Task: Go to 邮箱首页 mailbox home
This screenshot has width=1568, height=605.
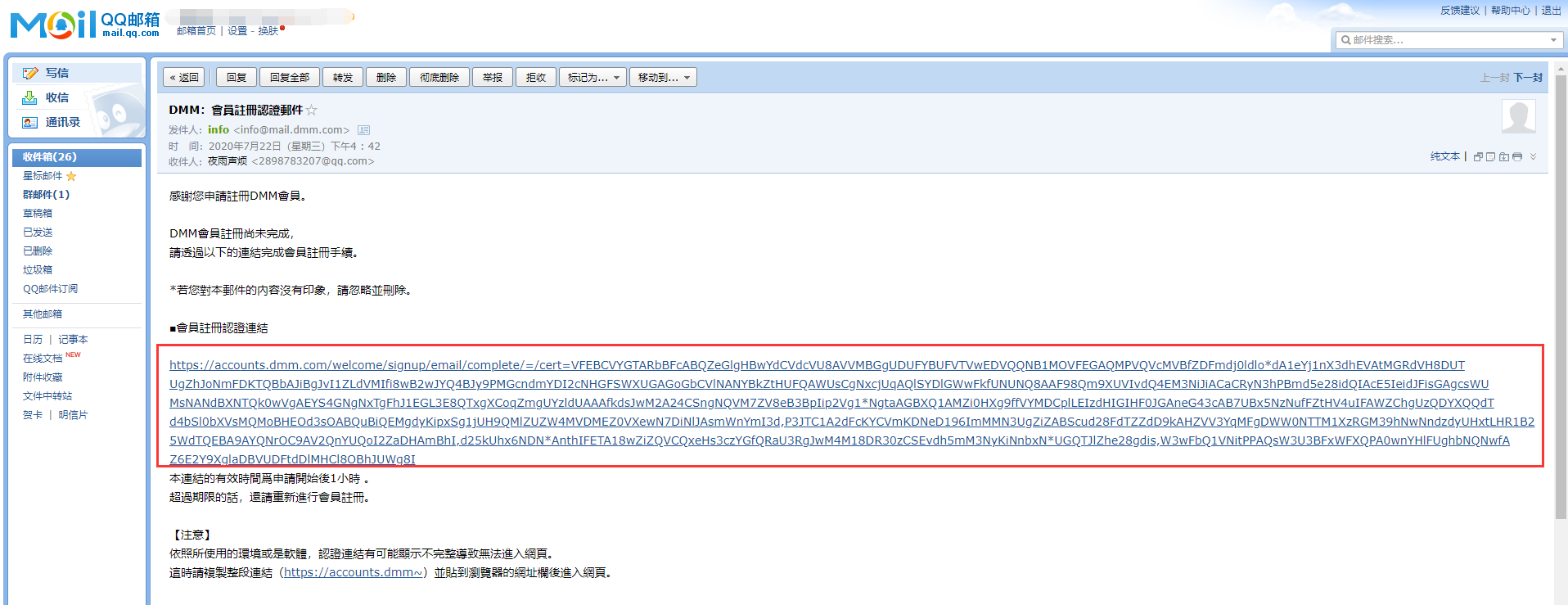Action: click(x=196, y=31)
